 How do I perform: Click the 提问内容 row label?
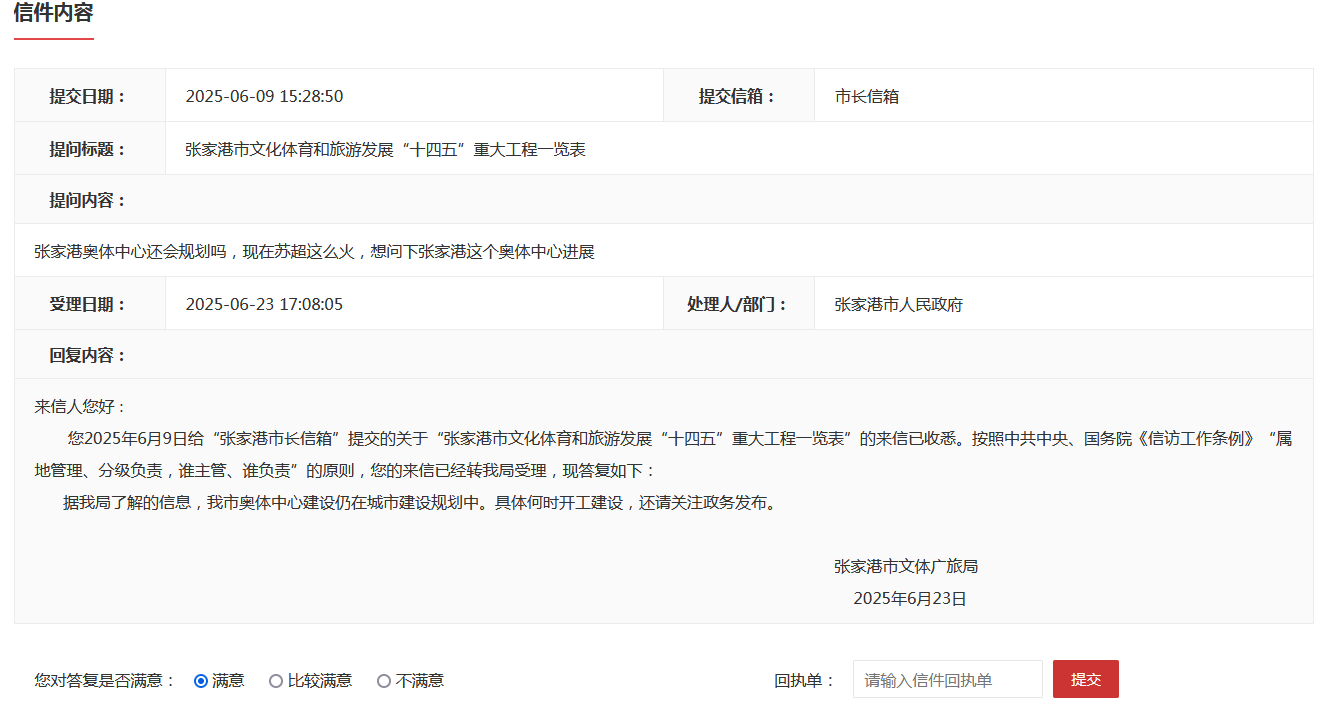pos(88,200)
